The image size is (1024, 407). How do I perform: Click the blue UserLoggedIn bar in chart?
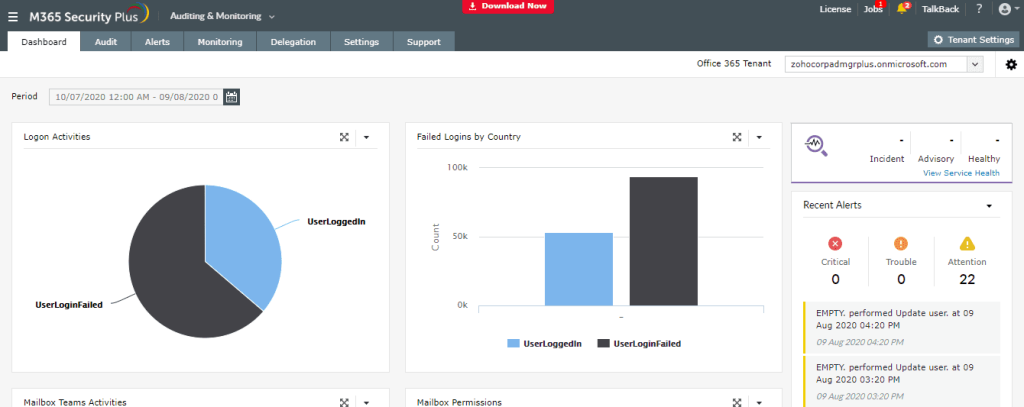pyautogui.click(x=578, y=269)
